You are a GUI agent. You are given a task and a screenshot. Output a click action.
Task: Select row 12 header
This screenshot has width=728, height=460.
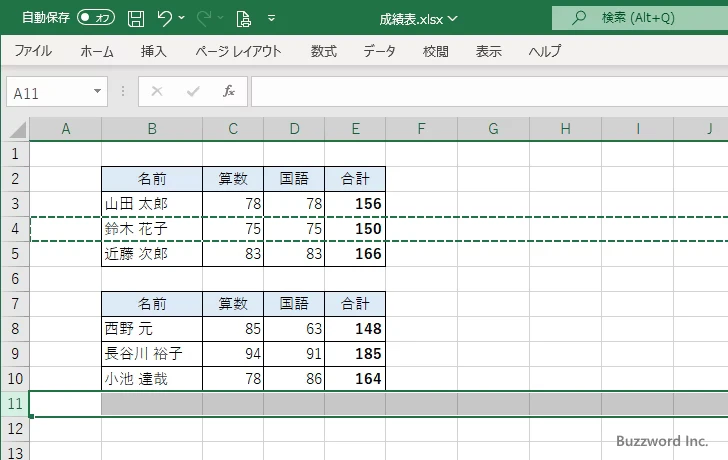15,429
